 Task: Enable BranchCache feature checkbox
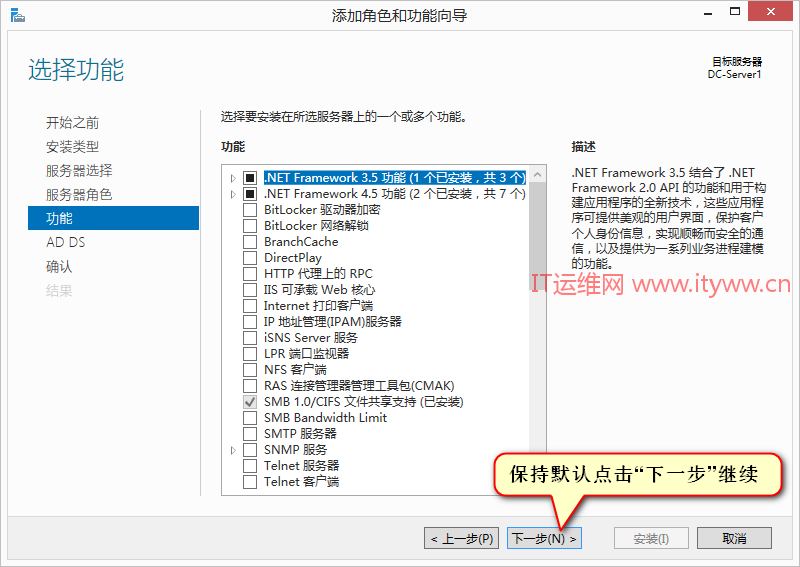(x=250, y=242)
